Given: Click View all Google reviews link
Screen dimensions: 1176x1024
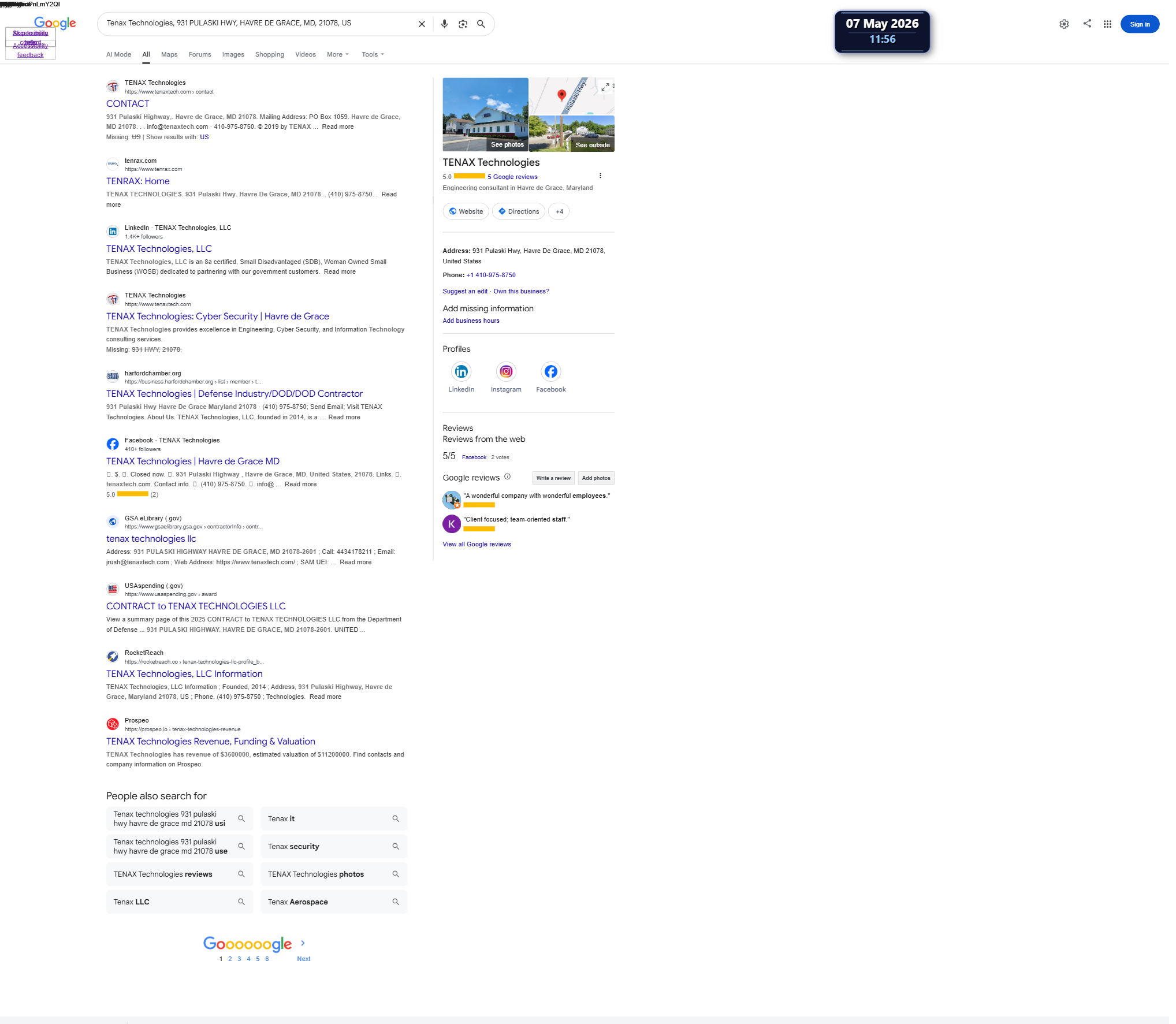Looking at the screenshot, I should click(477, 545).
